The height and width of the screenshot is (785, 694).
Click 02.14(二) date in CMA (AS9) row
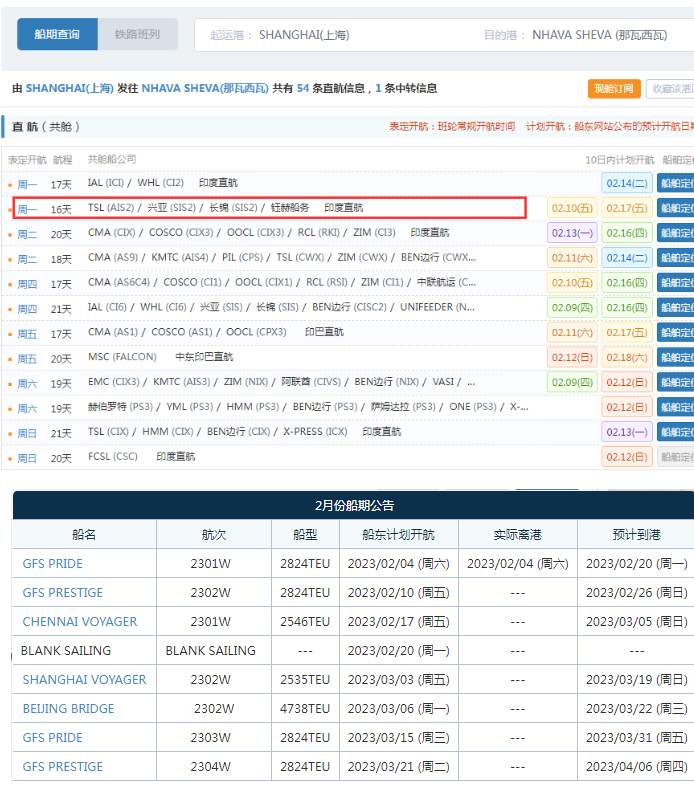tap(627, 258)
